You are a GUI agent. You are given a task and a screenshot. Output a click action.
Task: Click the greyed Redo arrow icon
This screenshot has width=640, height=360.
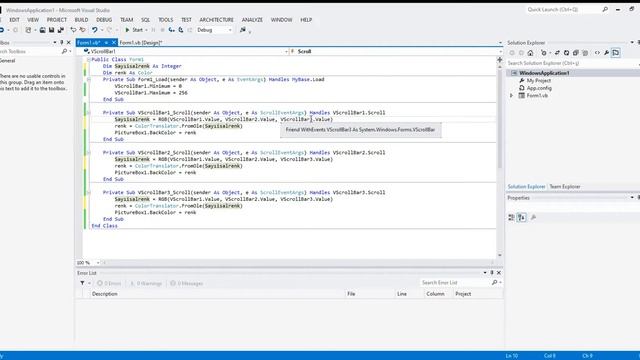pos(109,30)
